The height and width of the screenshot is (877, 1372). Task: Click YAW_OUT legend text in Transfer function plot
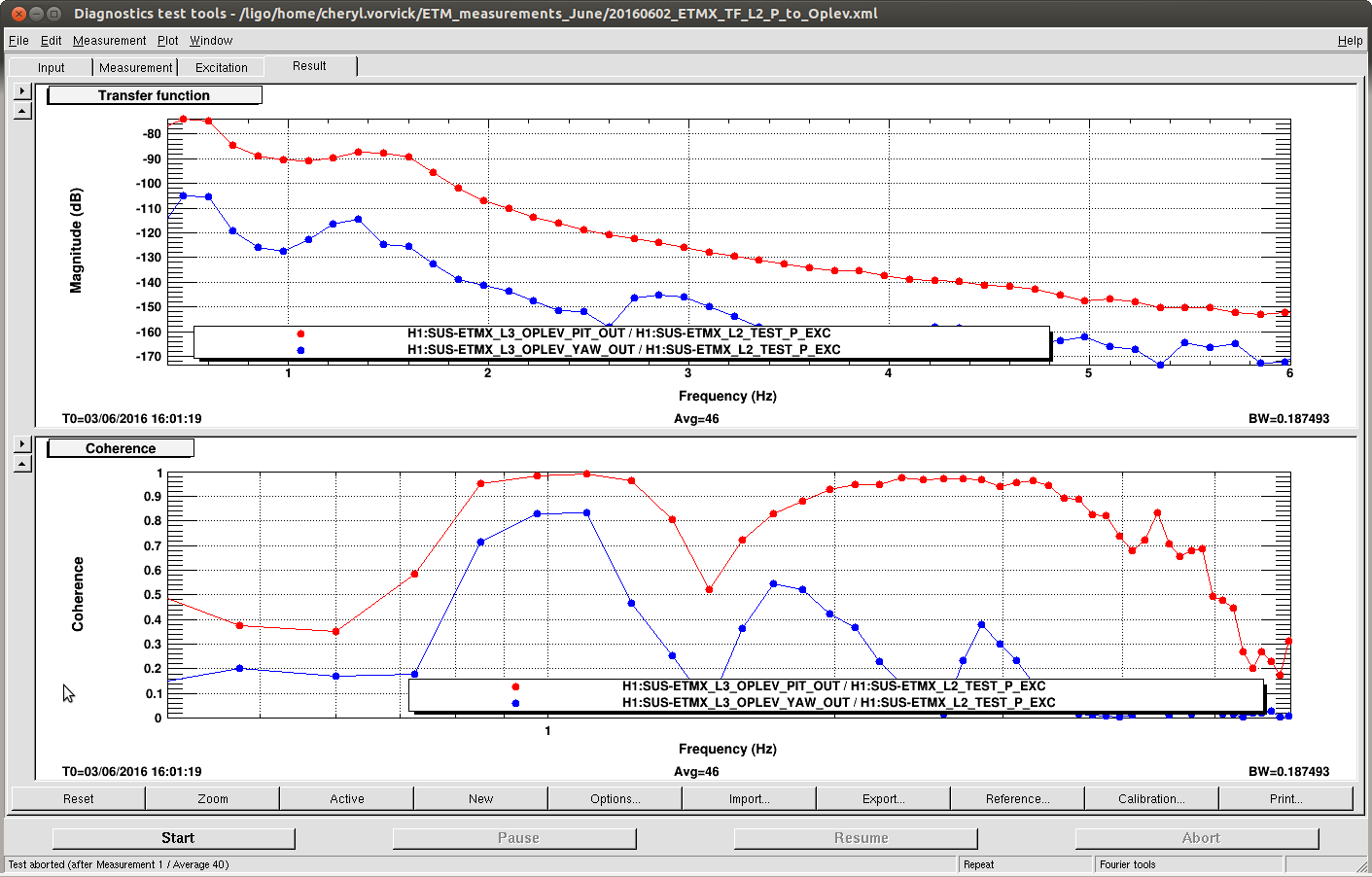point(624,350)
